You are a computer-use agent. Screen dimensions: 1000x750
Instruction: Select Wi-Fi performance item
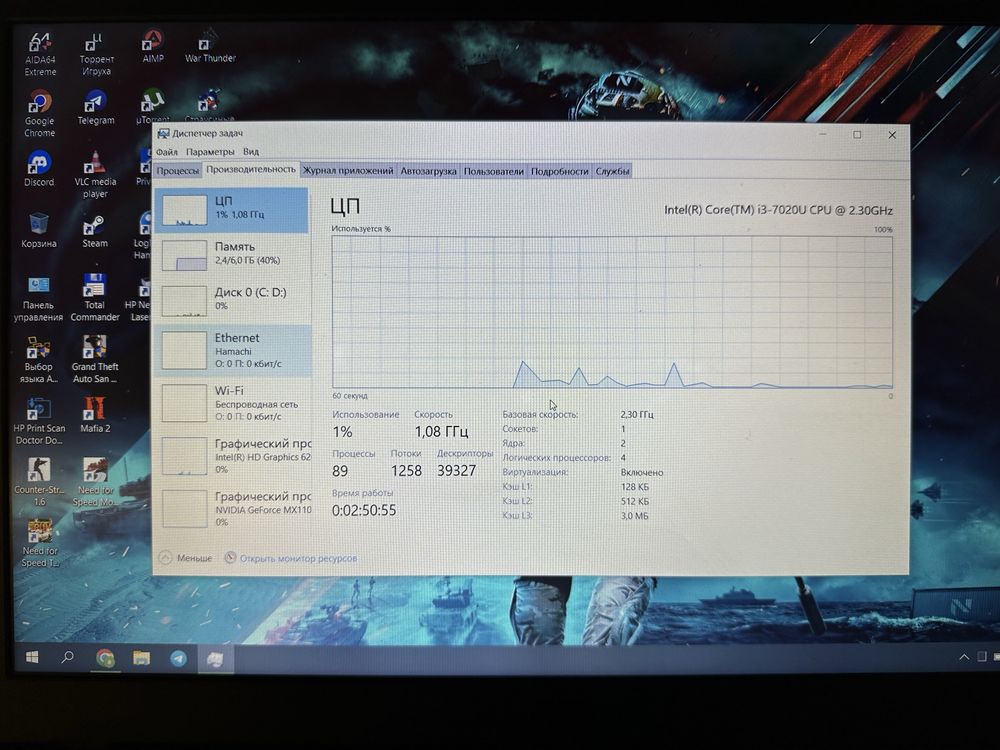232,402
